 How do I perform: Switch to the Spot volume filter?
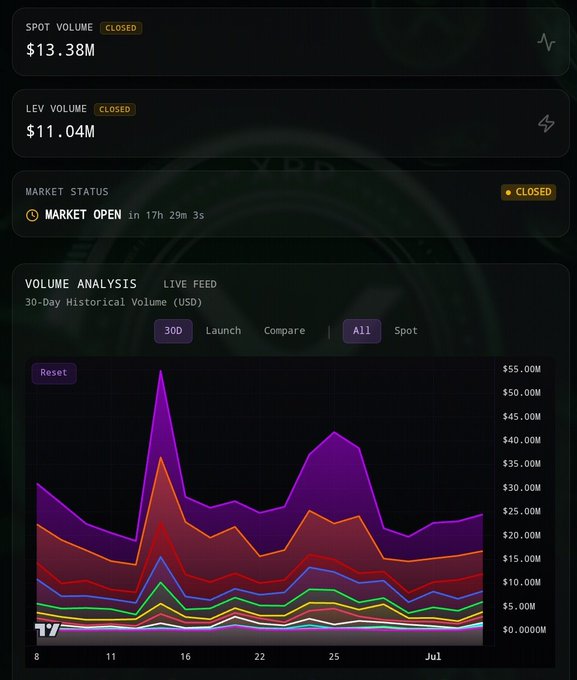tap(406, 331)
